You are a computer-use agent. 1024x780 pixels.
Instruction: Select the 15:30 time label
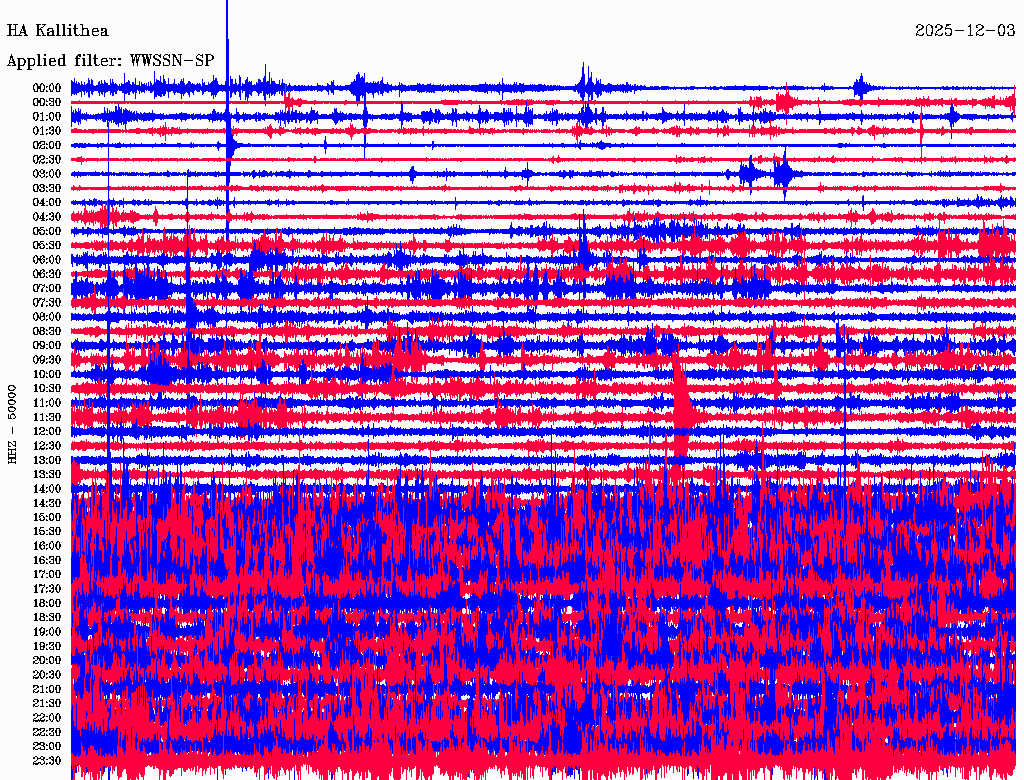47,532
